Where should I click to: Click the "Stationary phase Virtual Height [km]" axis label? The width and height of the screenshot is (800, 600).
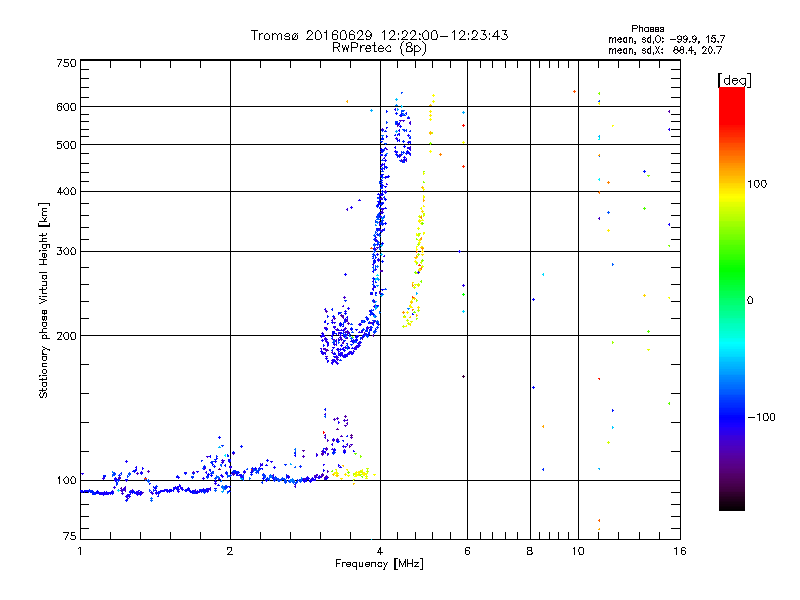[43, 300]
